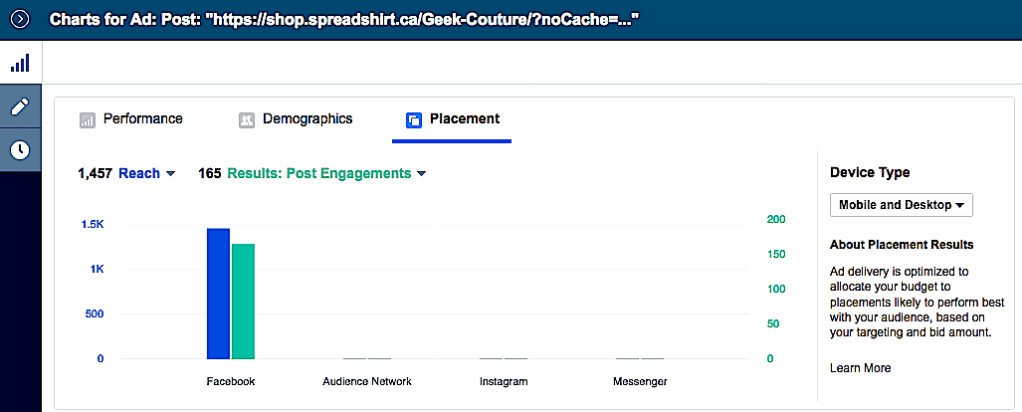
Task: Click the Messenger placement bar marker
Action: (x=640, y=357)
